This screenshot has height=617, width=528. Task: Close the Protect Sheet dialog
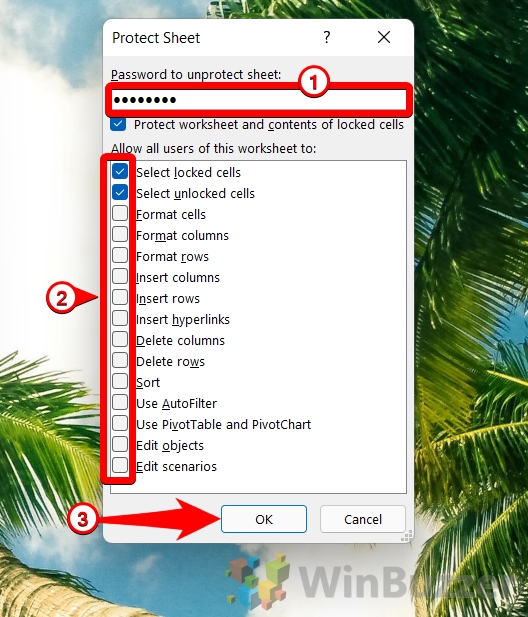coord(384,37)
